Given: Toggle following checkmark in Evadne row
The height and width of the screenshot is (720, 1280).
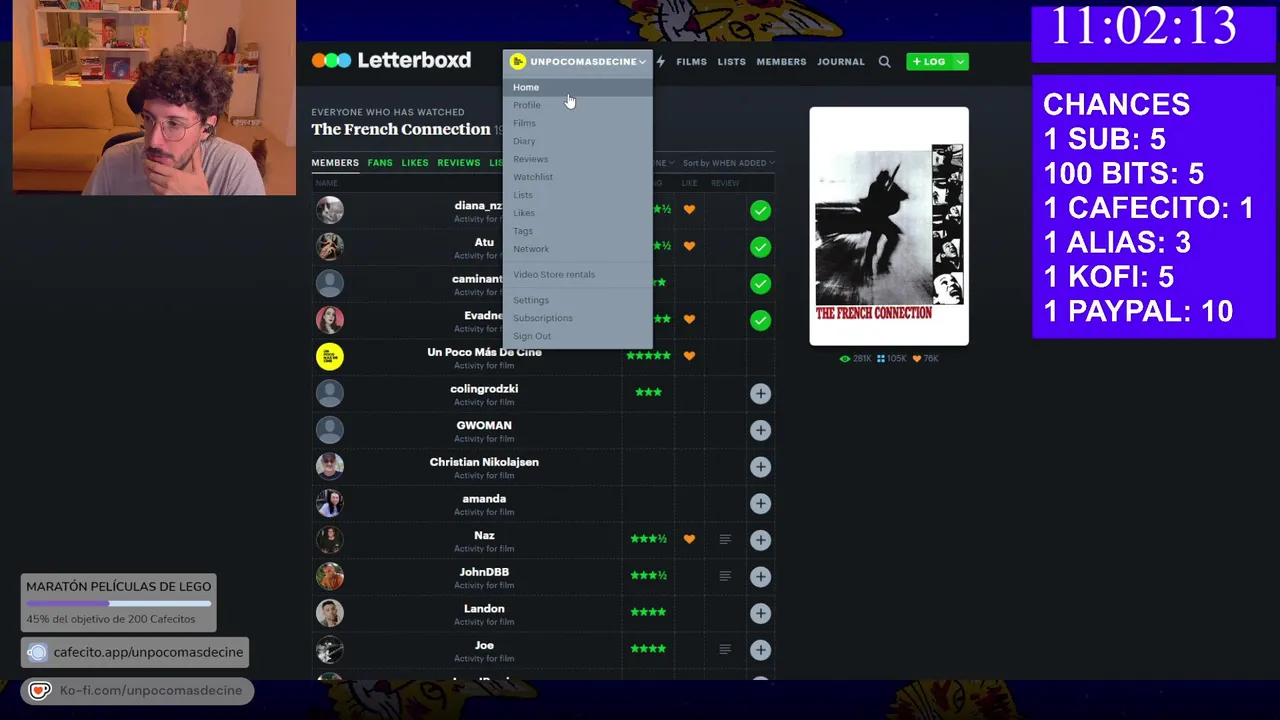Looking at the screenshot, I should tap(760, 320).
